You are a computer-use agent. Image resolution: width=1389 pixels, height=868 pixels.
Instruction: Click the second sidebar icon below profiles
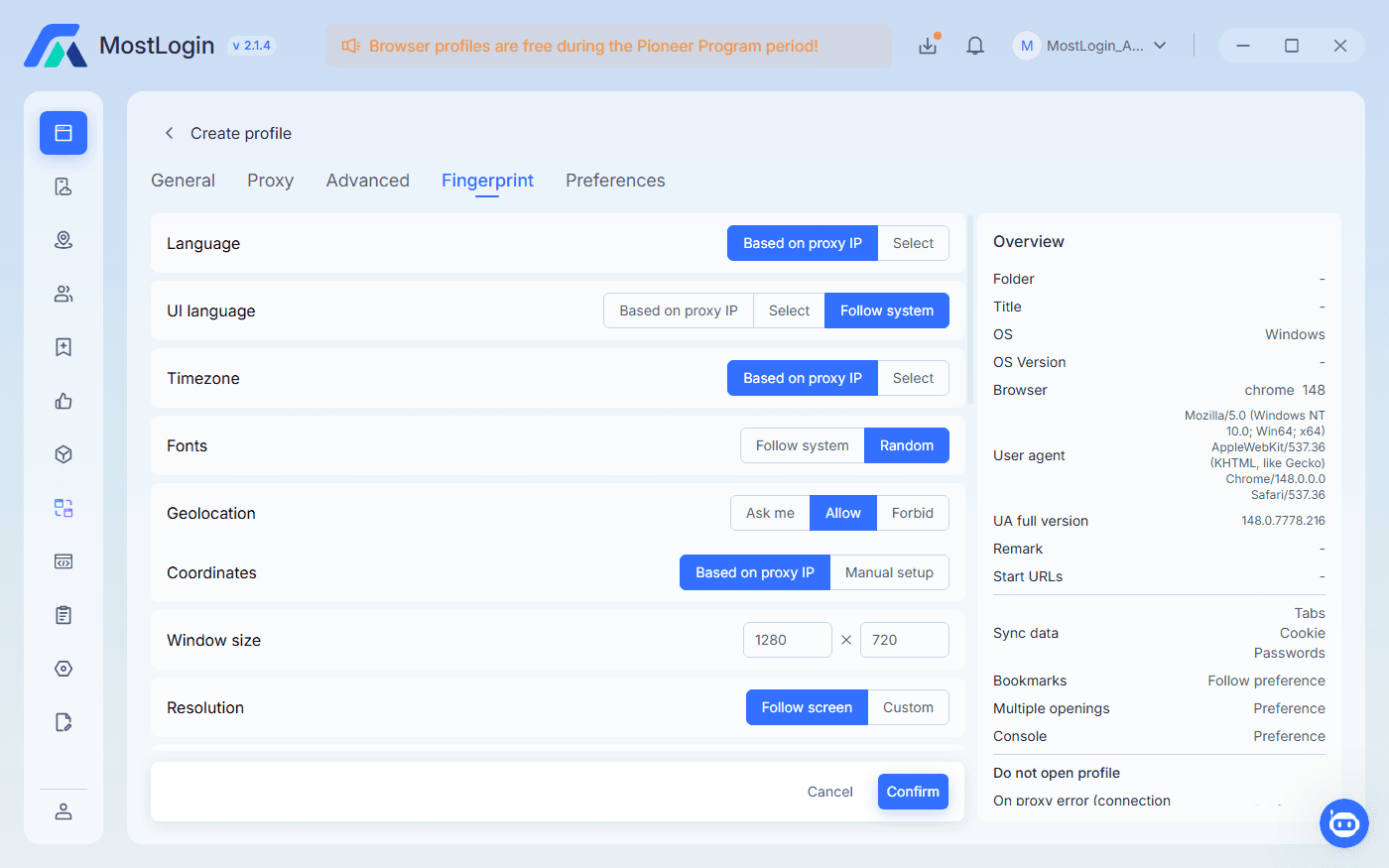[63, 186]
